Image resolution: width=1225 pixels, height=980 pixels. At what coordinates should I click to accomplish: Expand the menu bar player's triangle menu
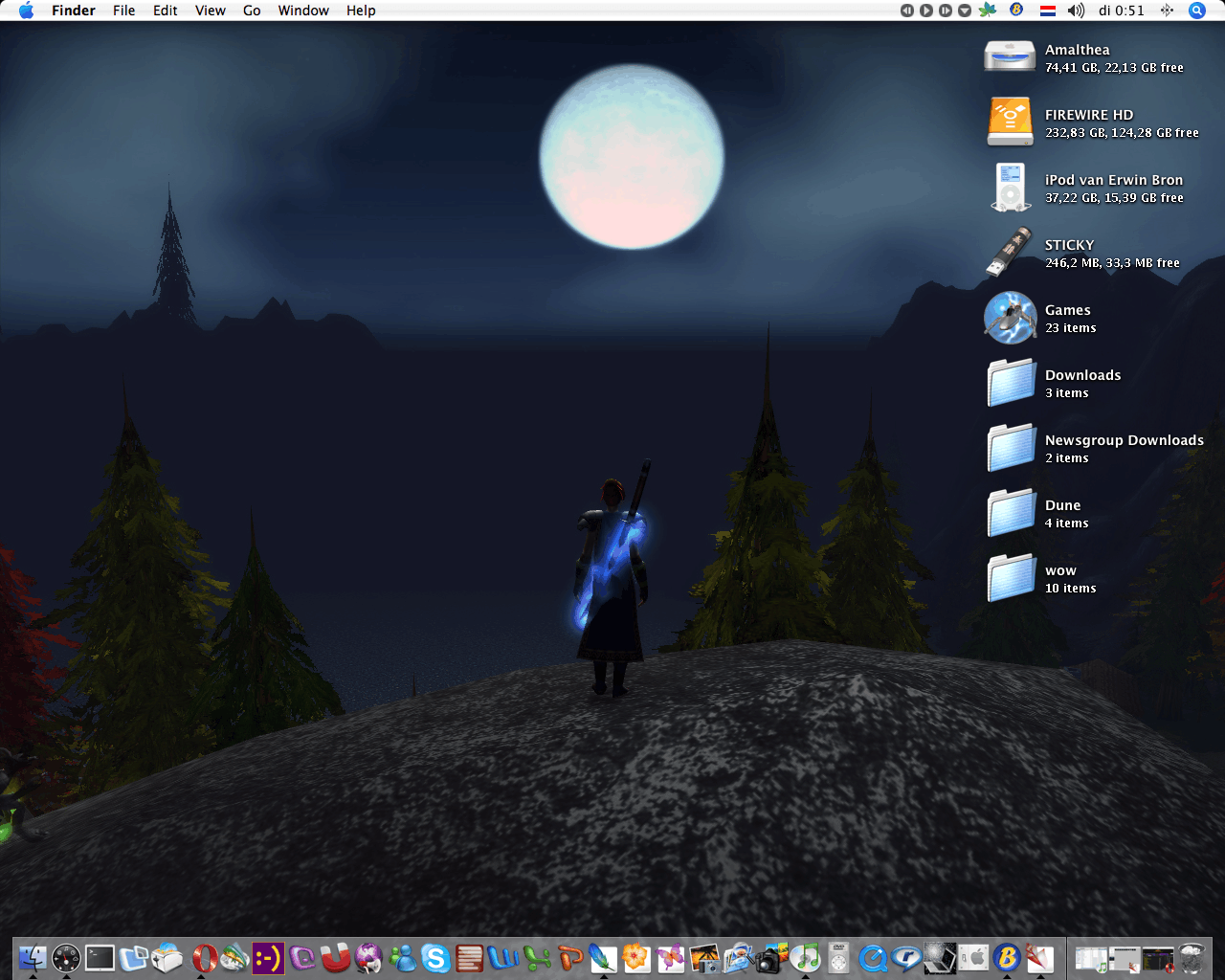(x=965, y=11)
